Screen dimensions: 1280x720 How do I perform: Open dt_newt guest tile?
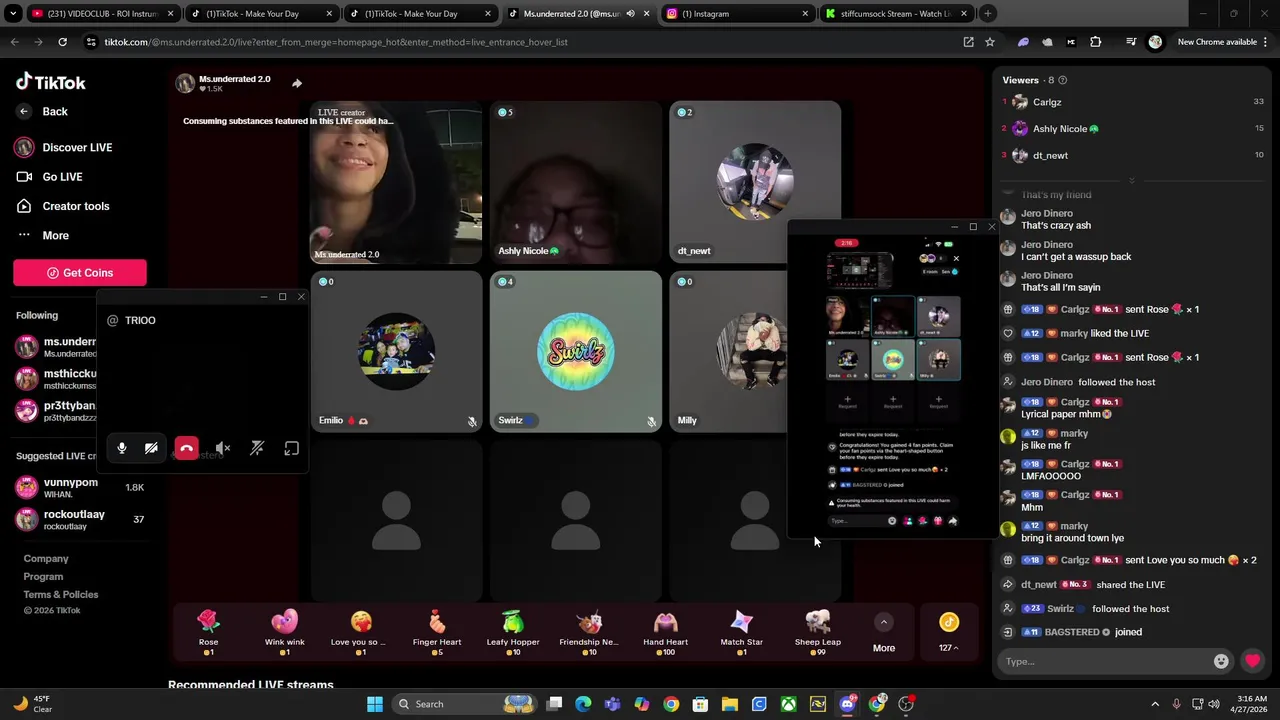coord(755,182)
